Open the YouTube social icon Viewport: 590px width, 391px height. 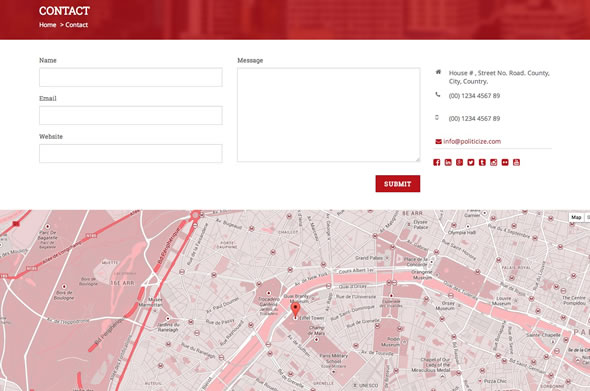516,162
